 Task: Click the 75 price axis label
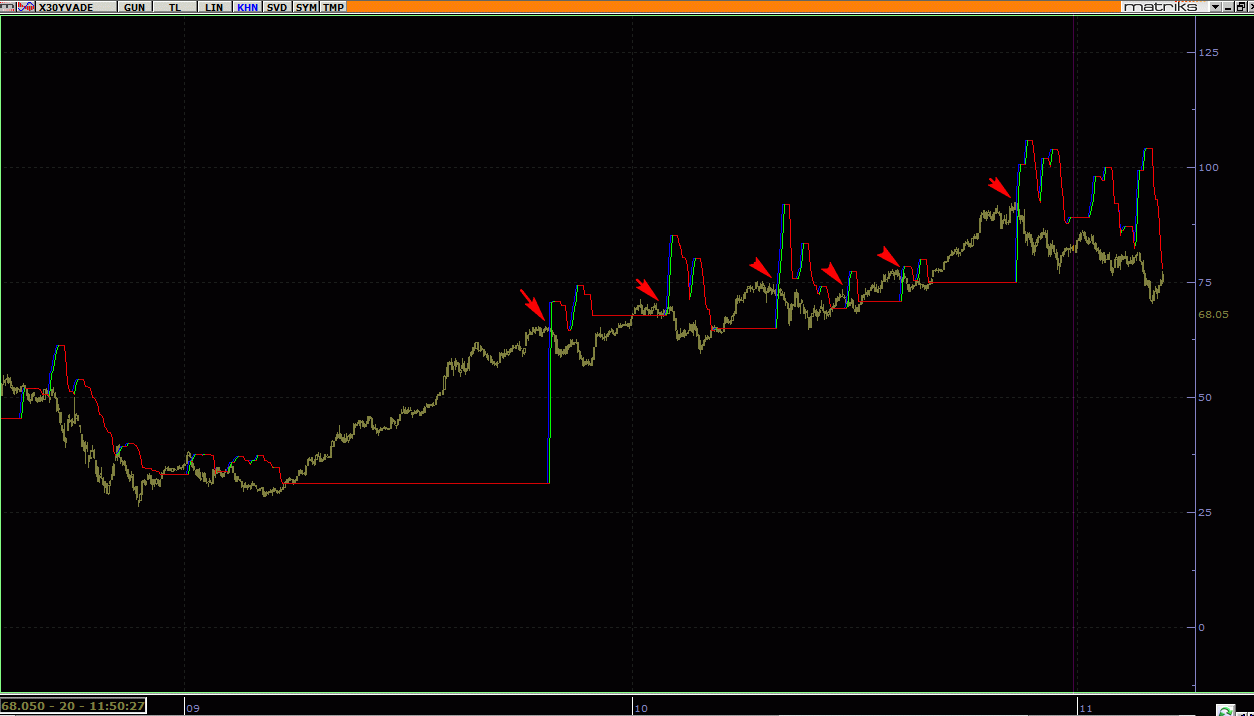(1206, 283)
